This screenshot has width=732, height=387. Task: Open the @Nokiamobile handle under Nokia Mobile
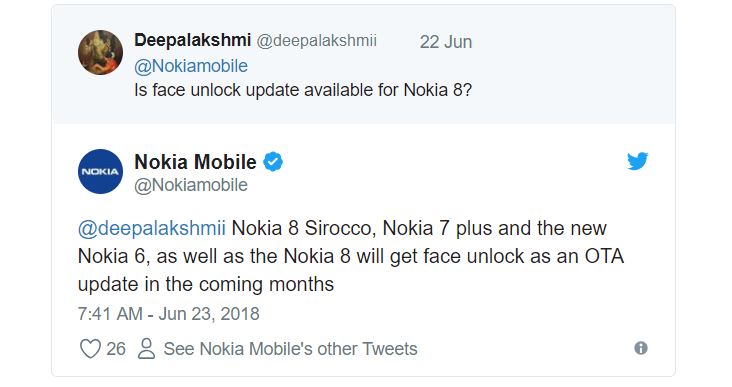[x=191, y=185]
